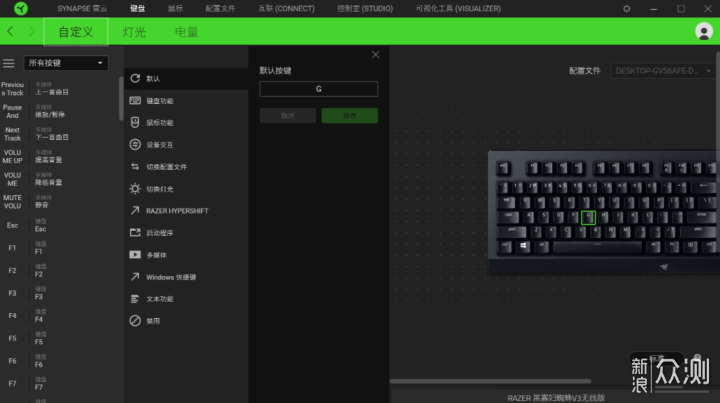Select the 文本功能 text icon
The image size is (720, 403).
click(135, 299)
